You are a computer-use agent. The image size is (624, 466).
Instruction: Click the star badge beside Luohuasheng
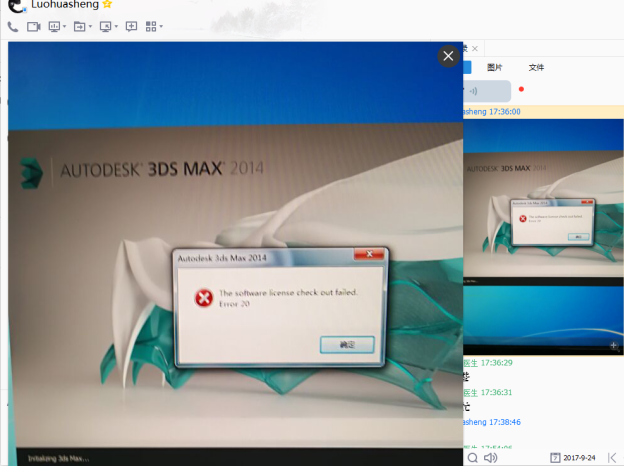107,4
